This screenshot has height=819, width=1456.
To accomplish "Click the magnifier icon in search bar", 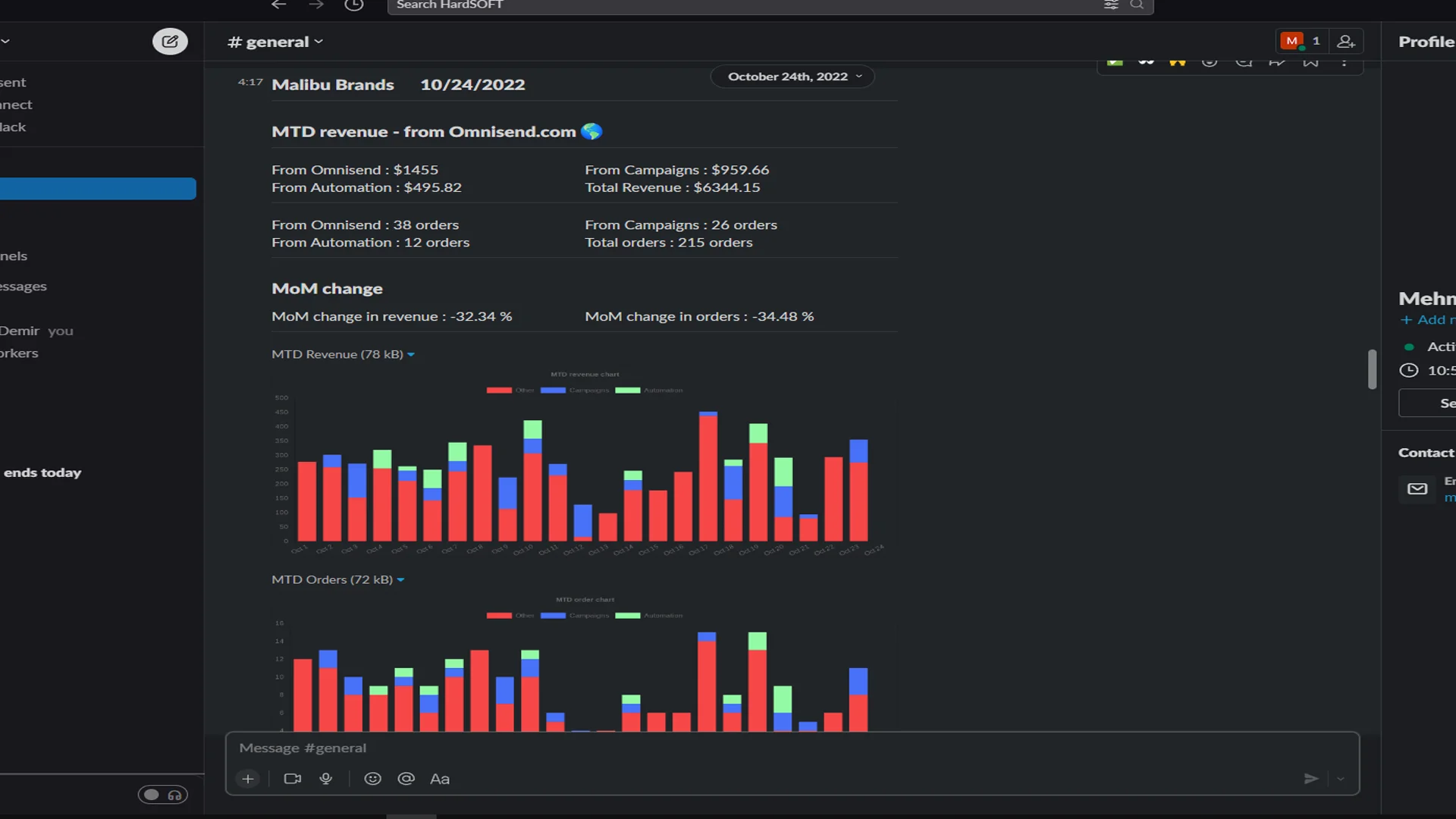I will tap(1137, 5).
